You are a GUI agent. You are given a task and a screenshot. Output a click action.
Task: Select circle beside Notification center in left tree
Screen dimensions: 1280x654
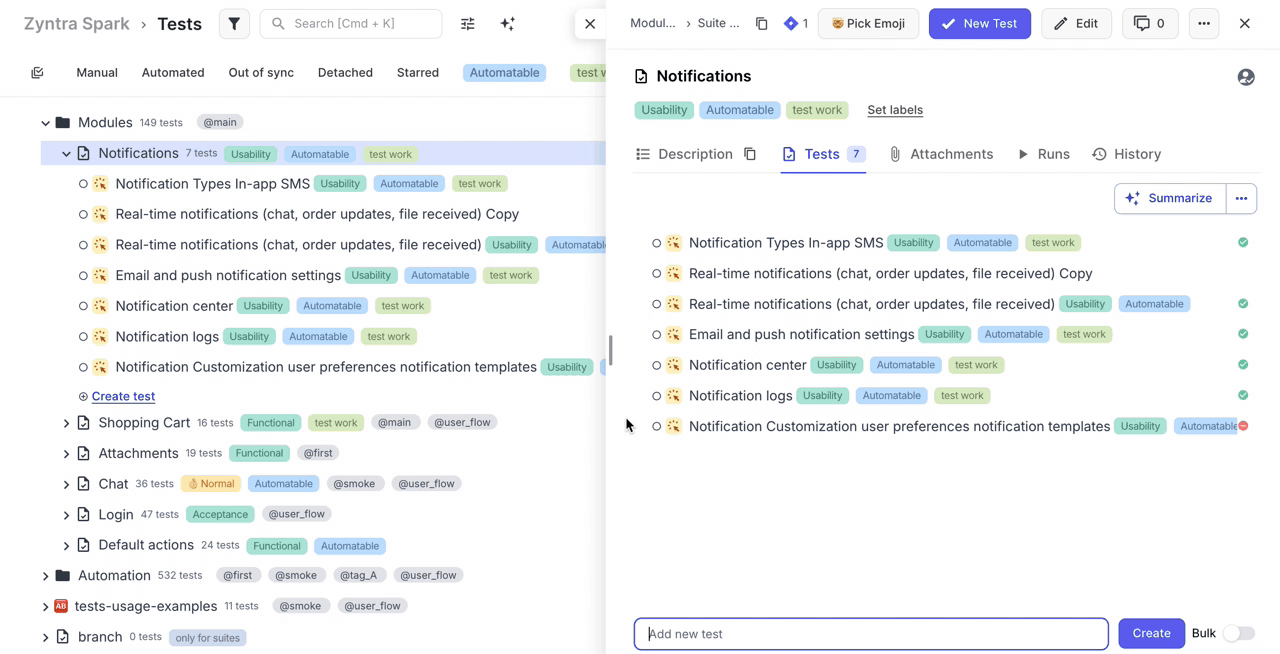pyautogui.click(x=83, y=306)
